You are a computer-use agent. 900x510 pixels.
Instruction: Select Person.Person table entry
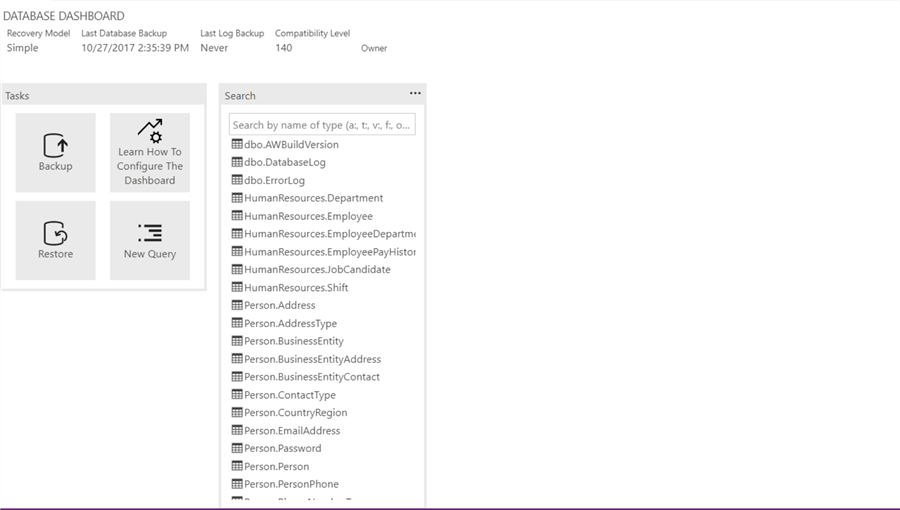tap(277, 466)
